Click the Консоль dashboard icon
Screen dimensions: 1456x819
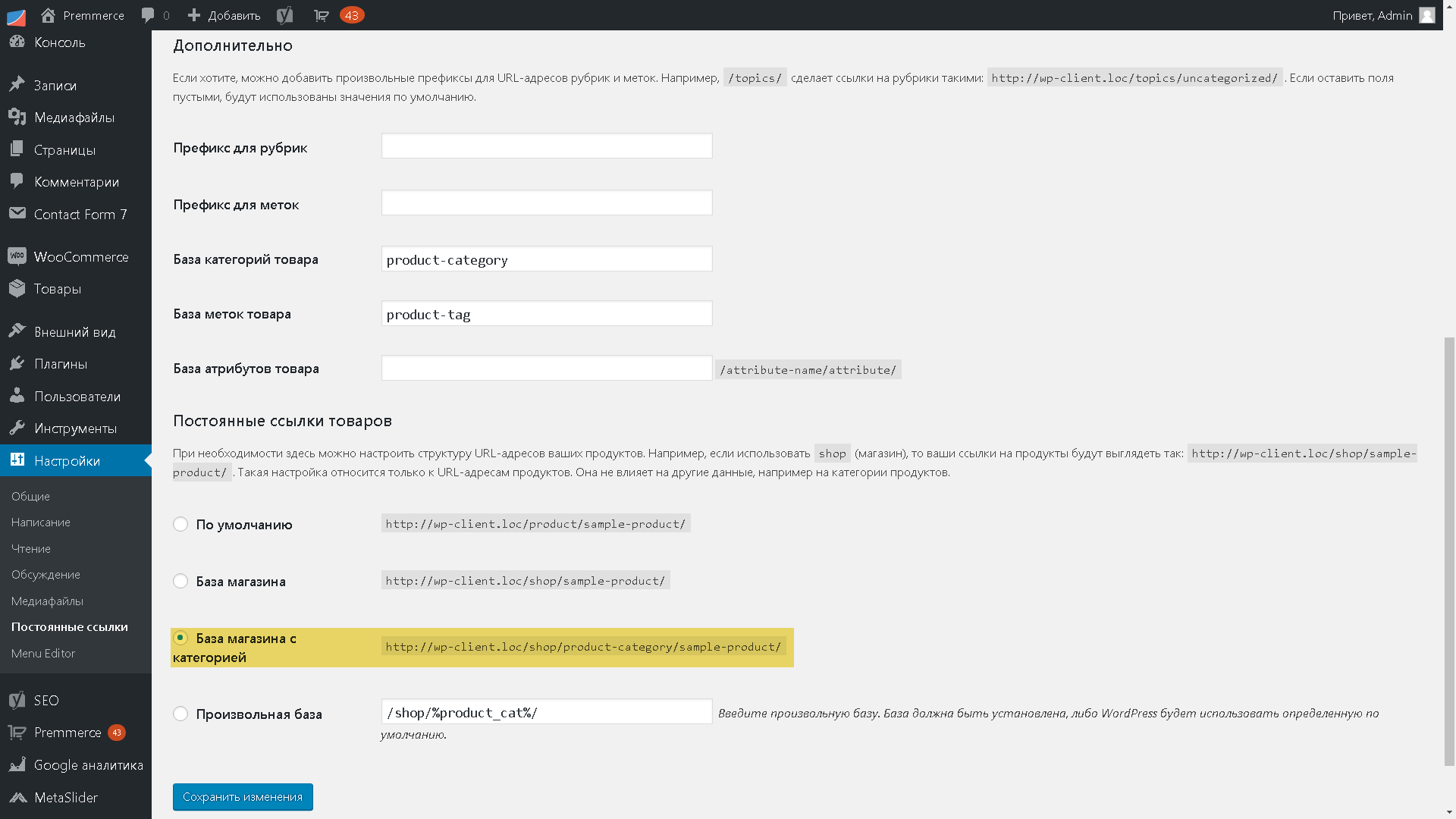pos(17,42)
